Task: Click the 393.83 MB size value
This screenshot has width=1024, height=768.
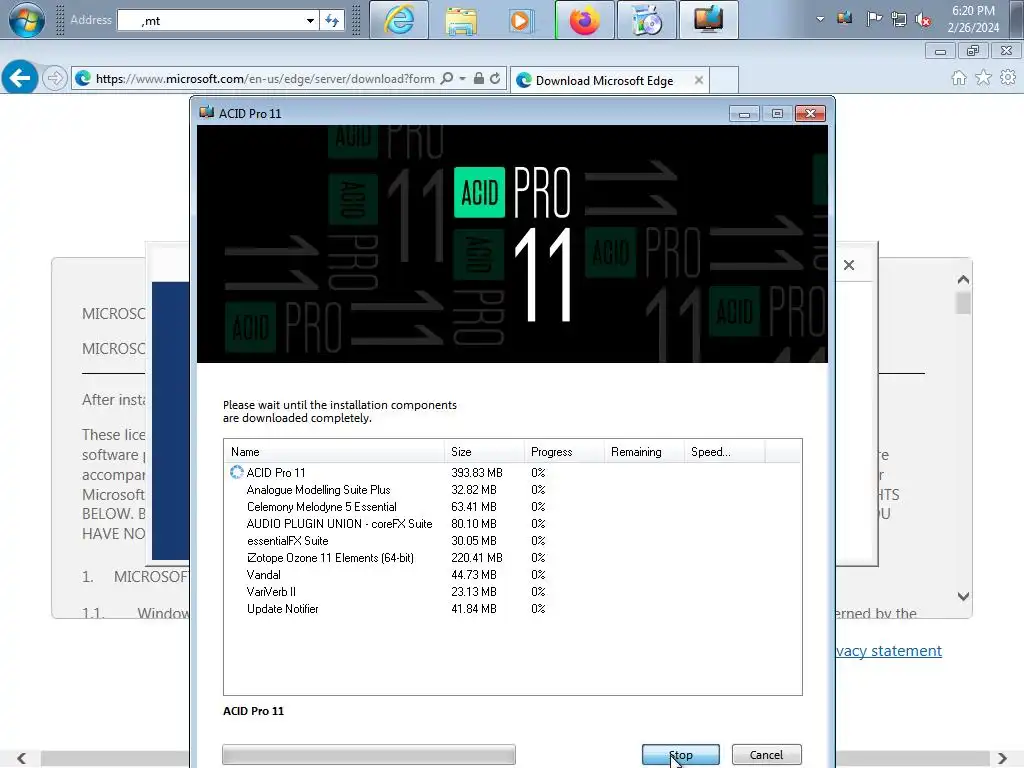Action: [x=477, y=472]
